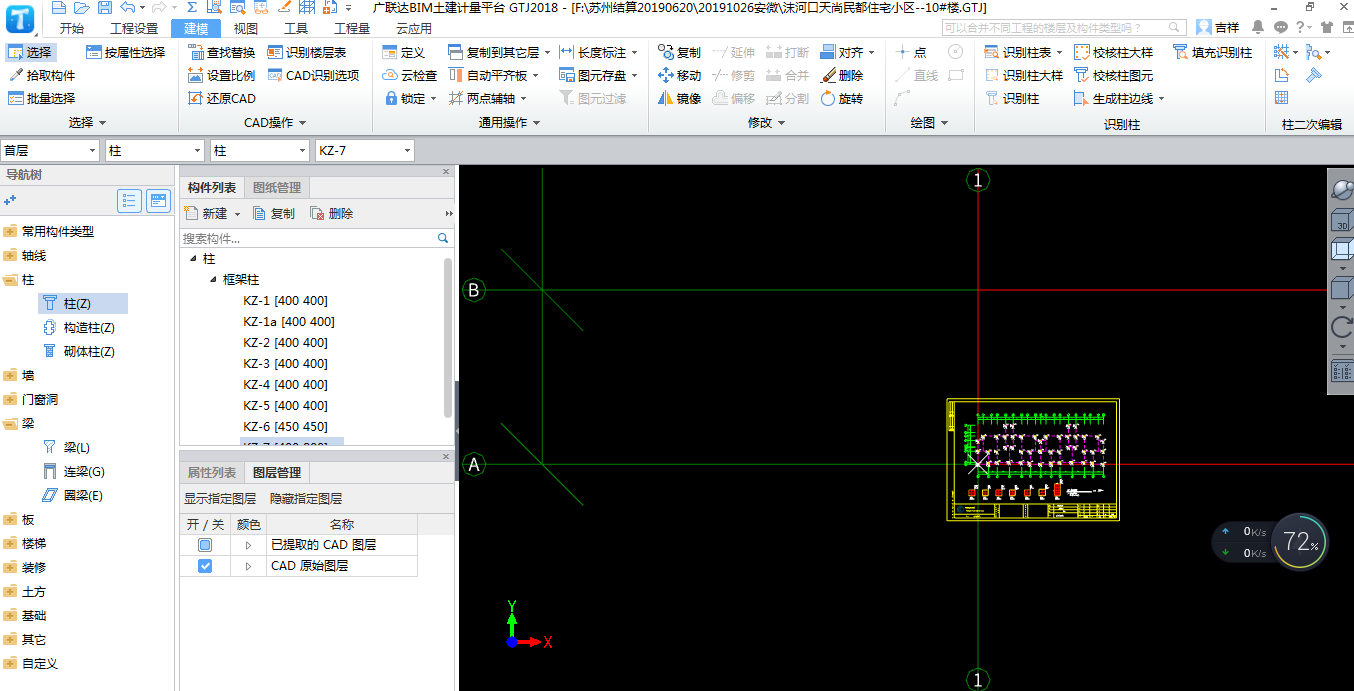Select 构造柱(Z) in navigation tree
The width and height of the screenshot is (1354, 691).
pyautogui.click(x=79, y=327)
